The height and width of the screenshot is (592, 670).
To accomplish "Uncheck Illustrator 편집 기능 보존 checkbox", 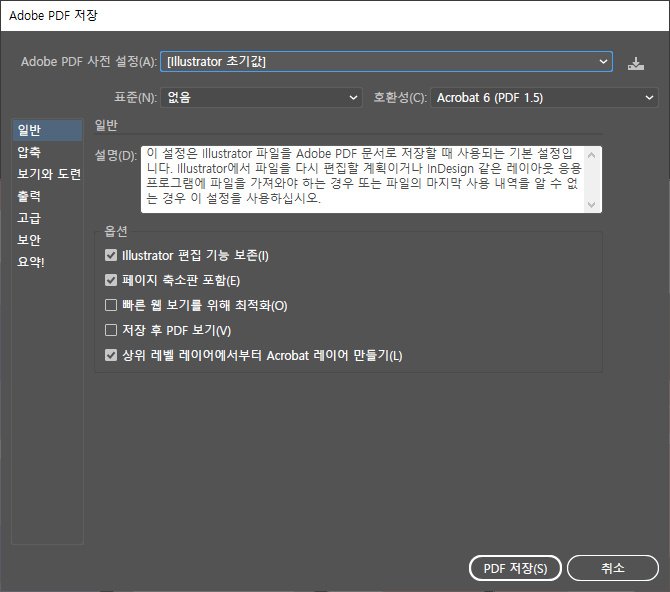I will coord(112,256).
